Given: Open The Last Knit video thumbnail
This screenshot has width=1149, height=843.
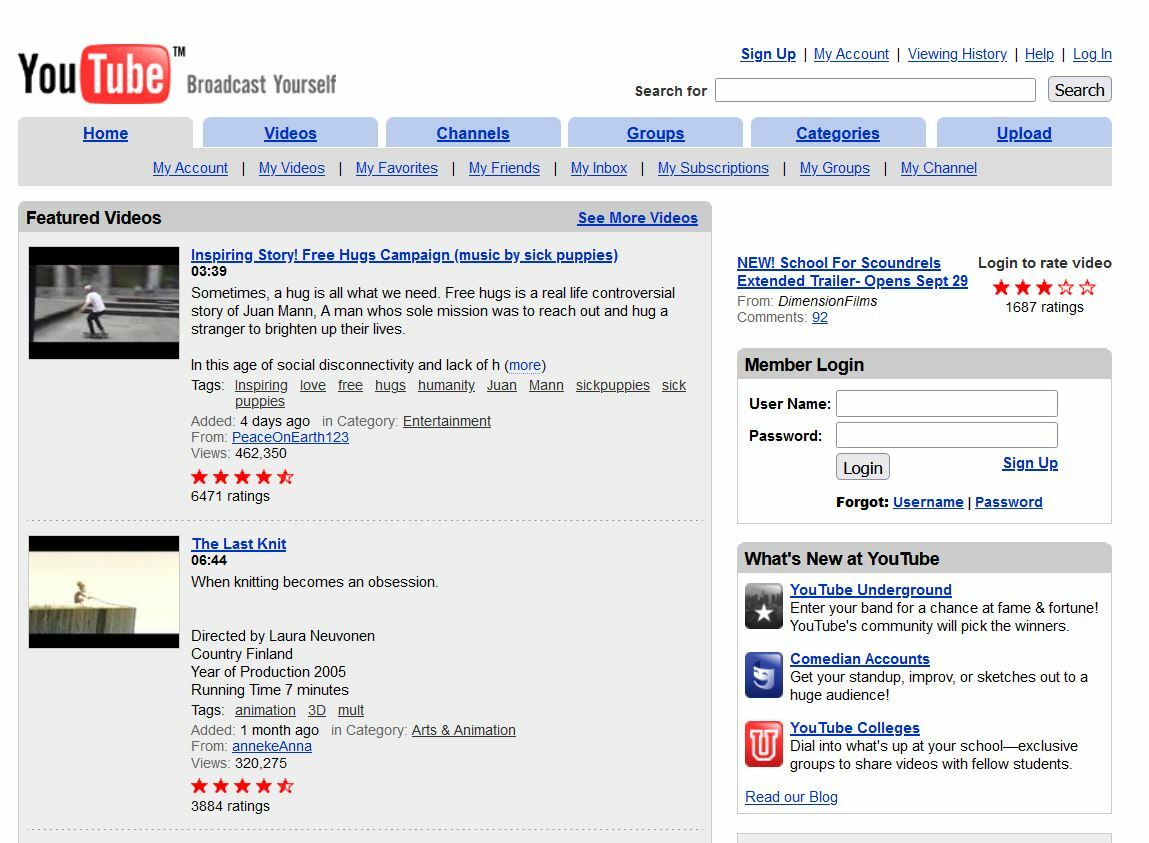Looking at the screenshot, I should tap(104, 592).
